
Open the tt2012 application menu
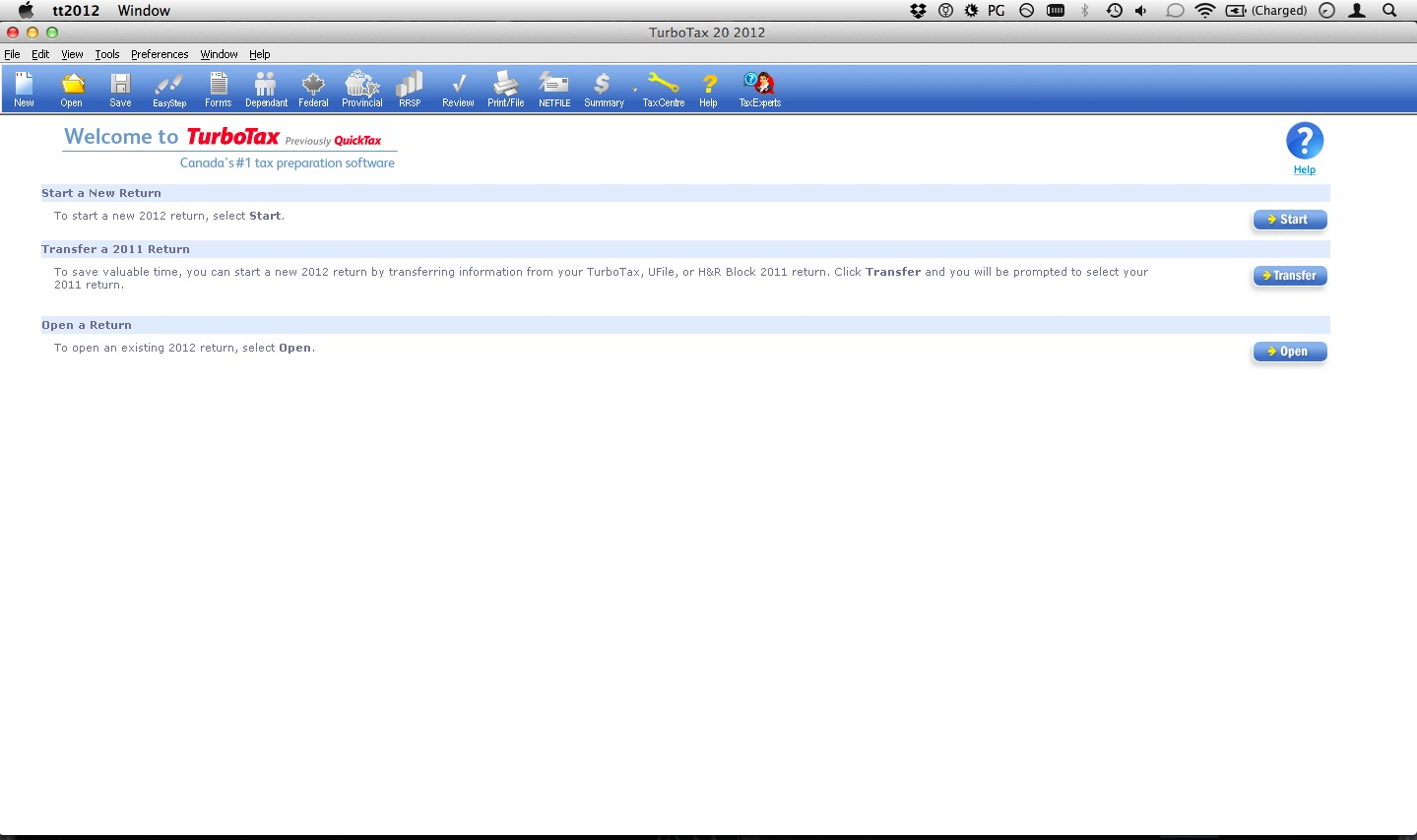pos(76,10)
